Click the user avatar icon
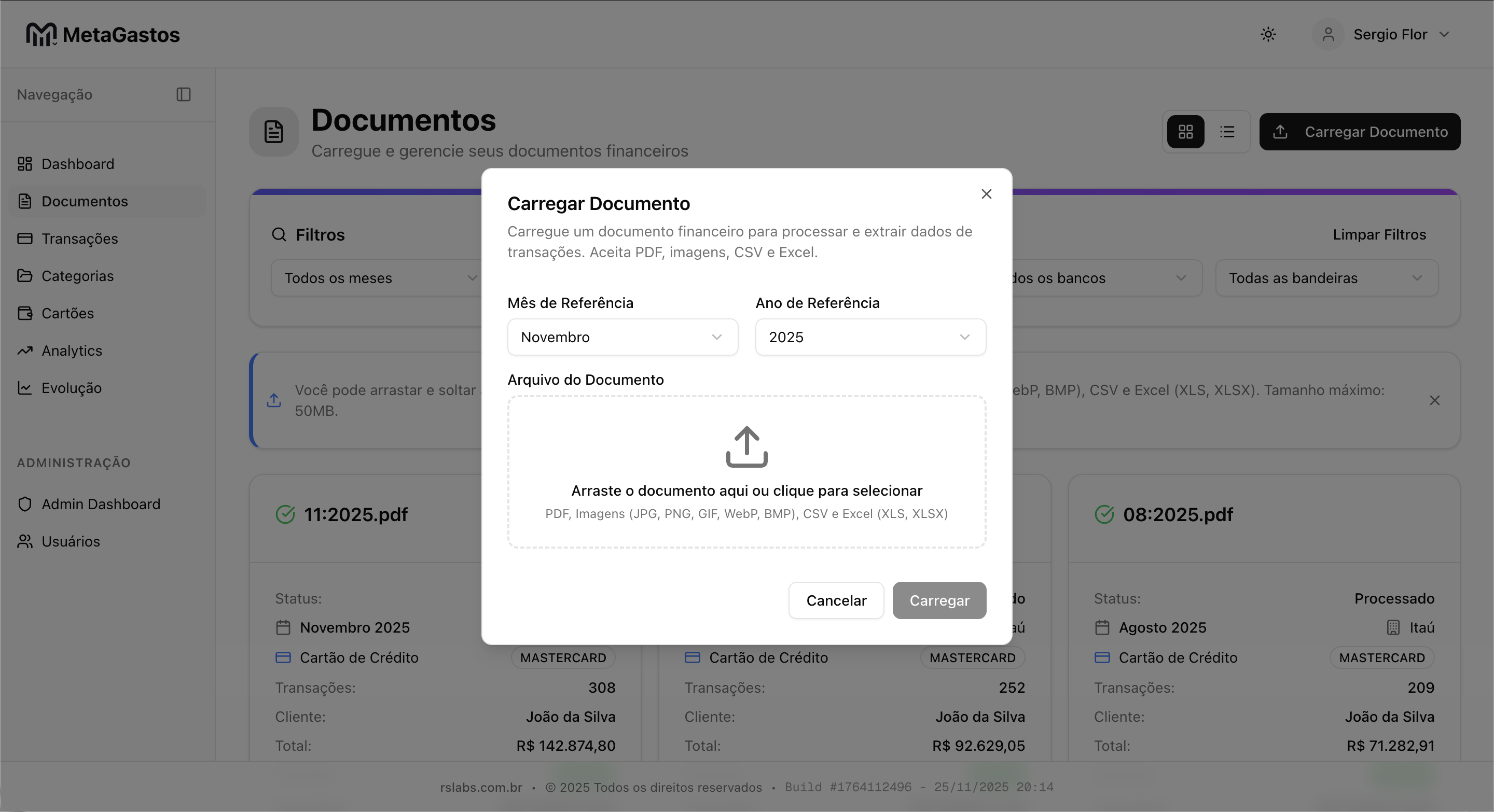 pos(1328,35)
